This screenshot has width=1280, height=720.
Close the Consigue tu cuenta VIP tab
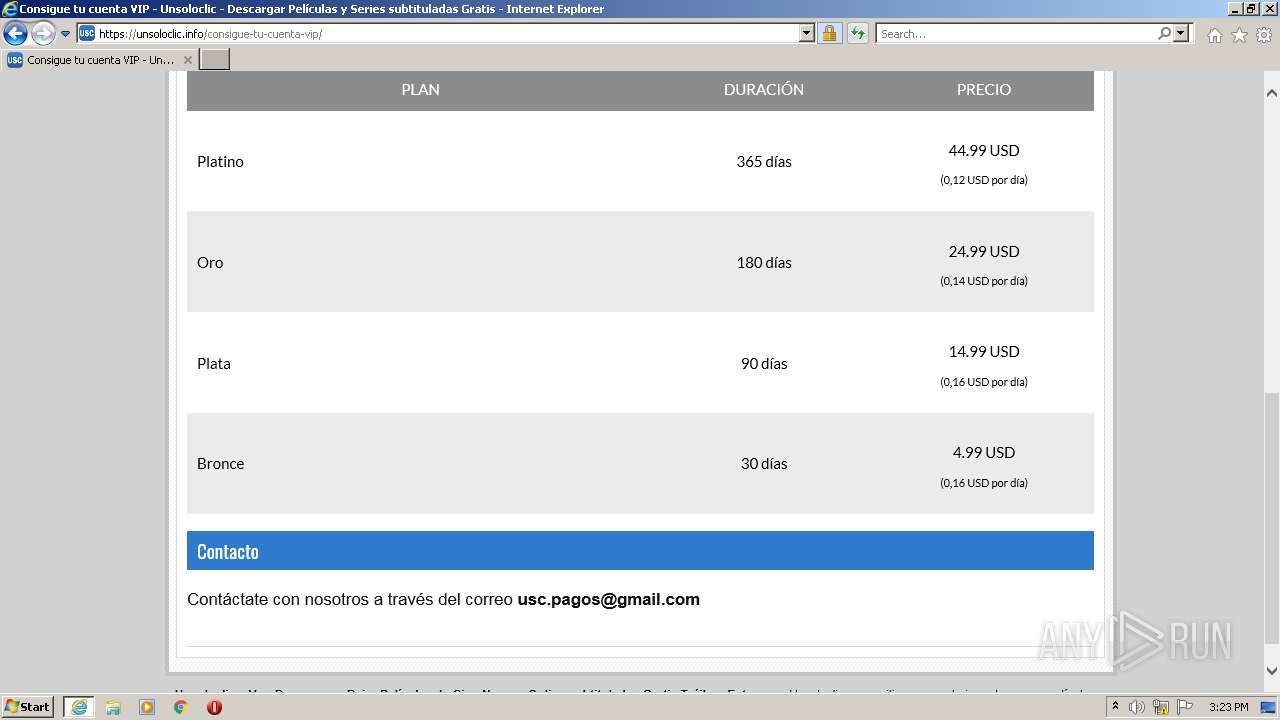187,60
